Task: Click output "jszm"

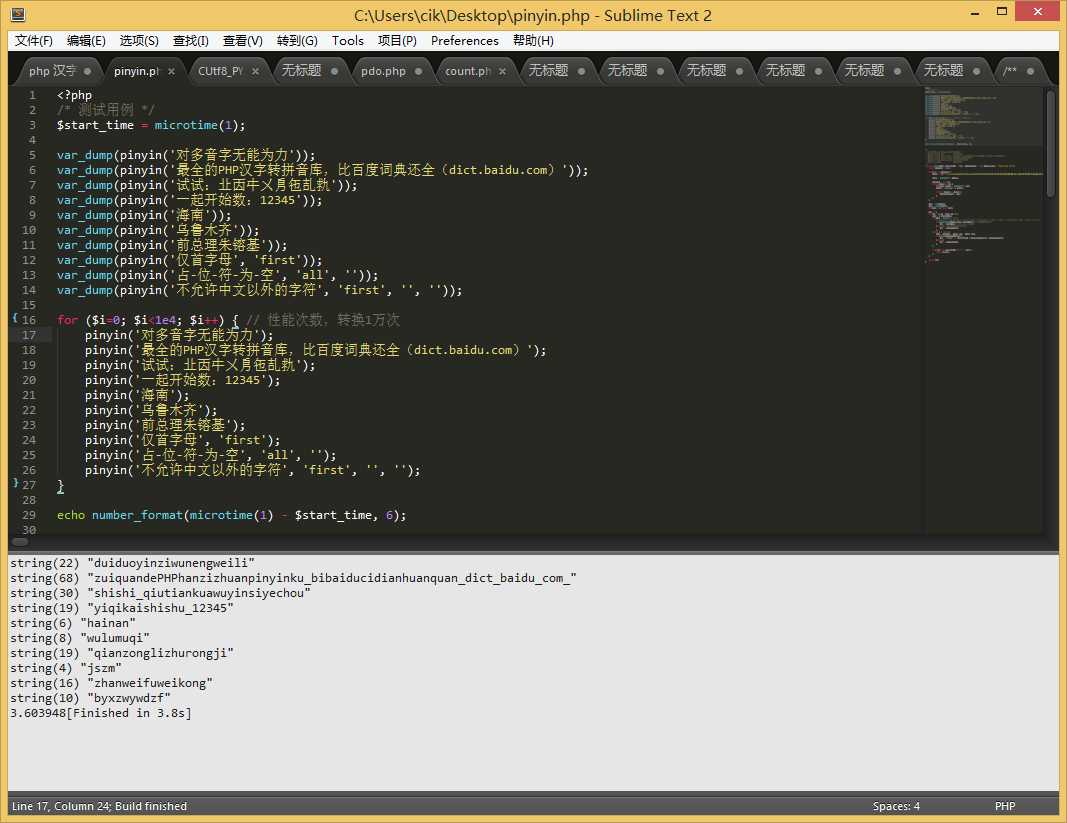Action: coord(101,668)
